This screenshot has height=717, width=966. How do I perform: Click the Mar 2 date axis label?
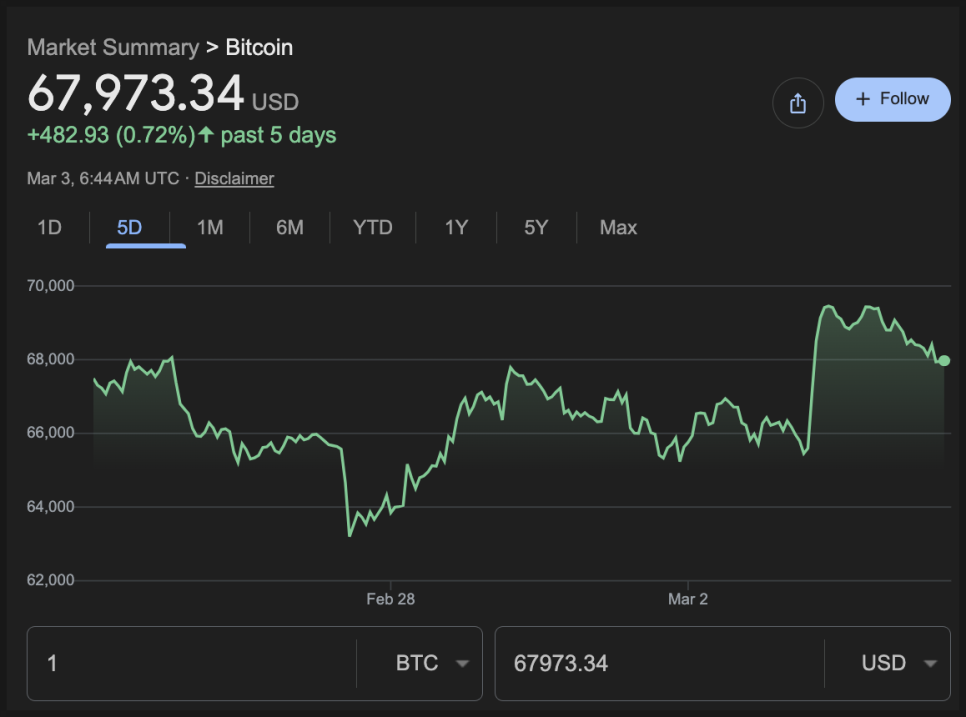[x=688, y=599]
